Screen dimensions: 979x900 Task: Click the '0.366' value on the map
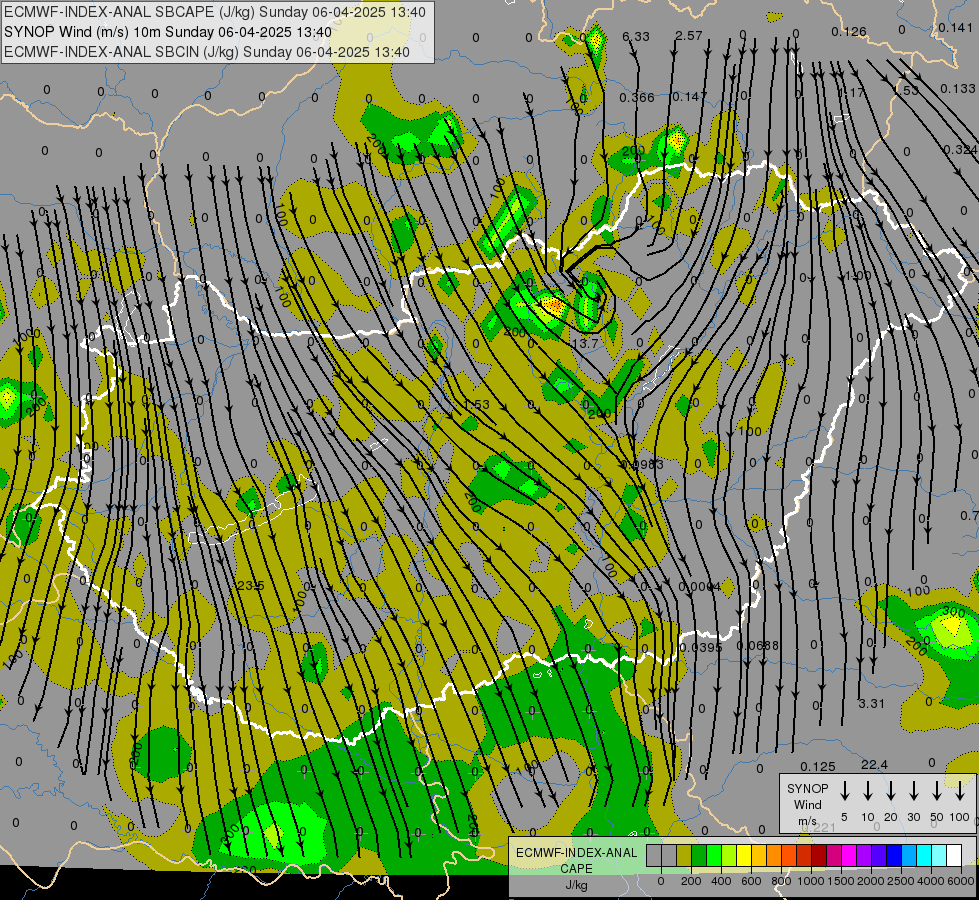637,97
